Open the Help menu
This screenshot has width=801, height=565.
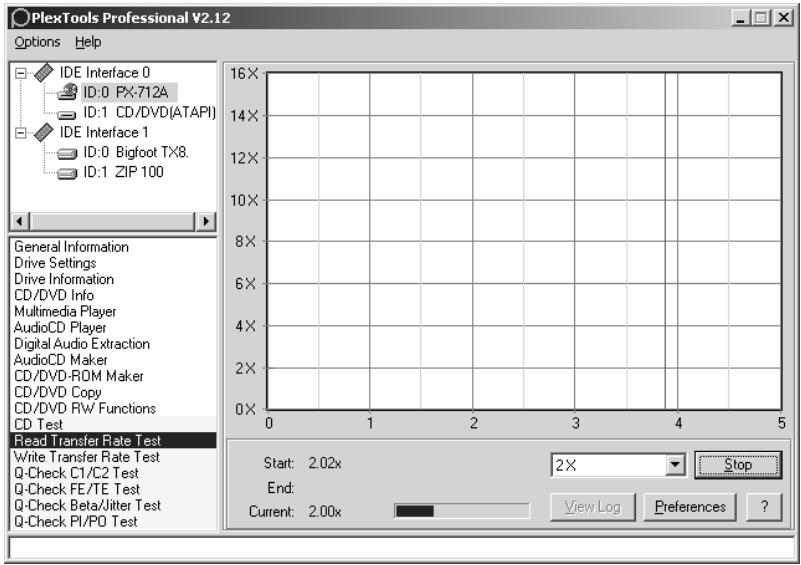pyautogui.click(x=88, y=42)
